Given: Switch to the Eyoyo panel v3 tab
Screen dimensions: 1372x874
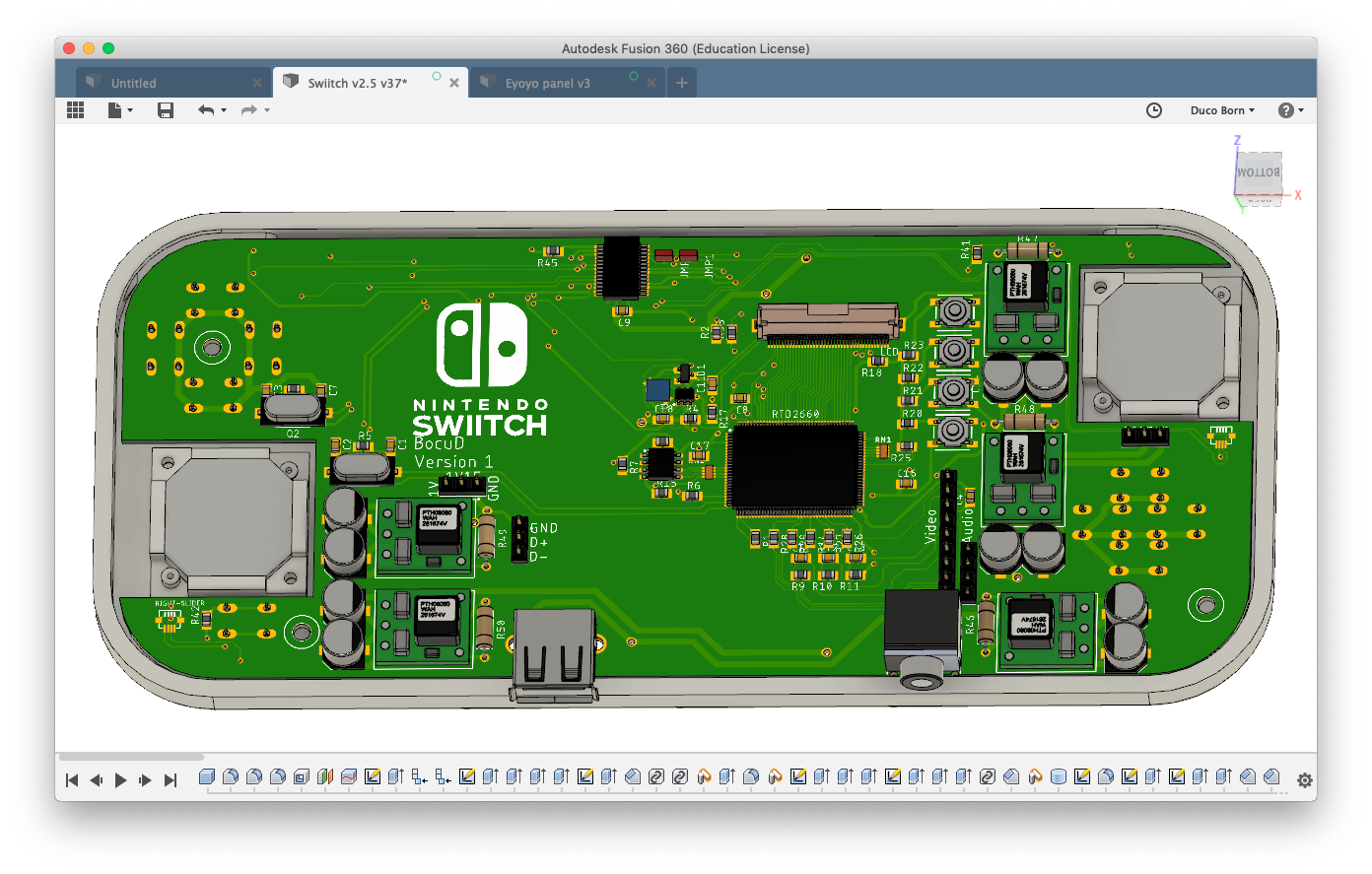Looking at the screenshot, I should click(x=568, y=83).
